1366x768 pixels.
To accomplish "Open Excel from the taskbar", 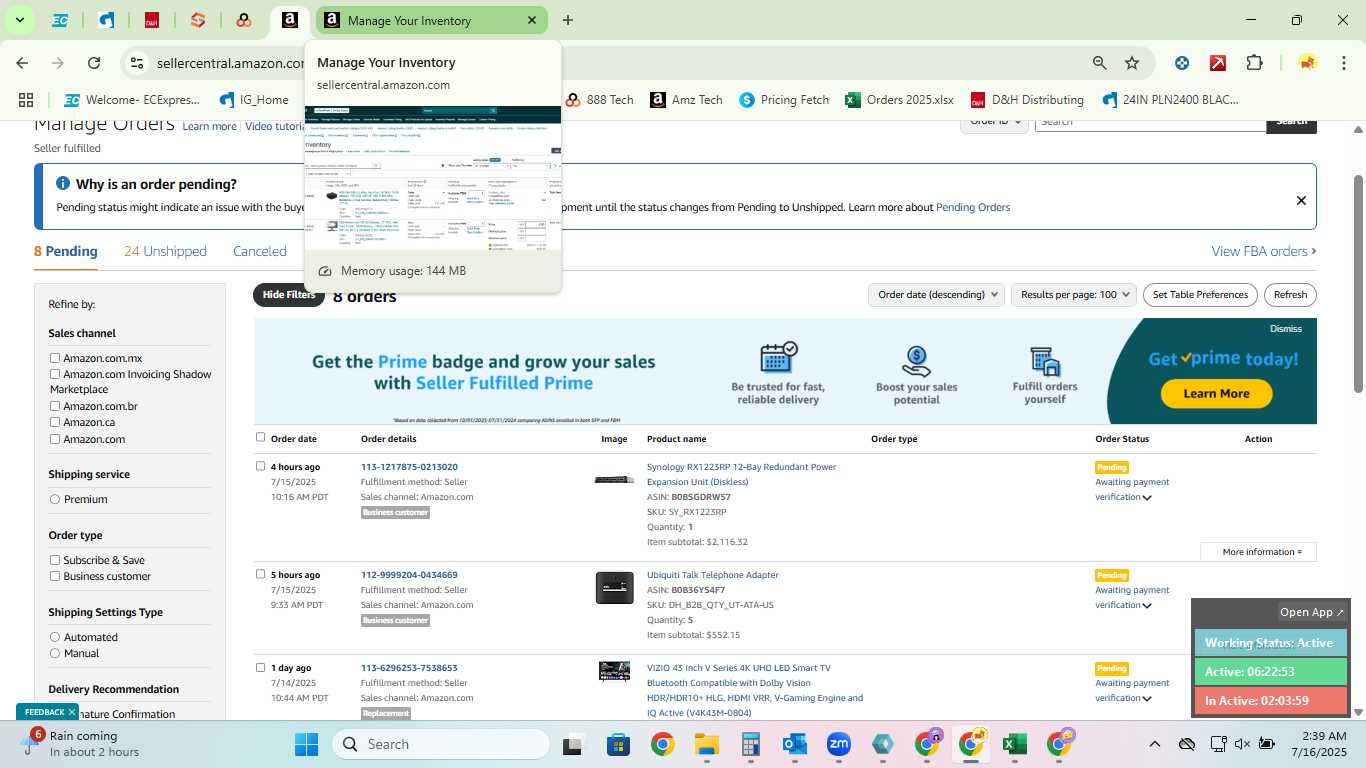I will click(x=1014, y=744).
